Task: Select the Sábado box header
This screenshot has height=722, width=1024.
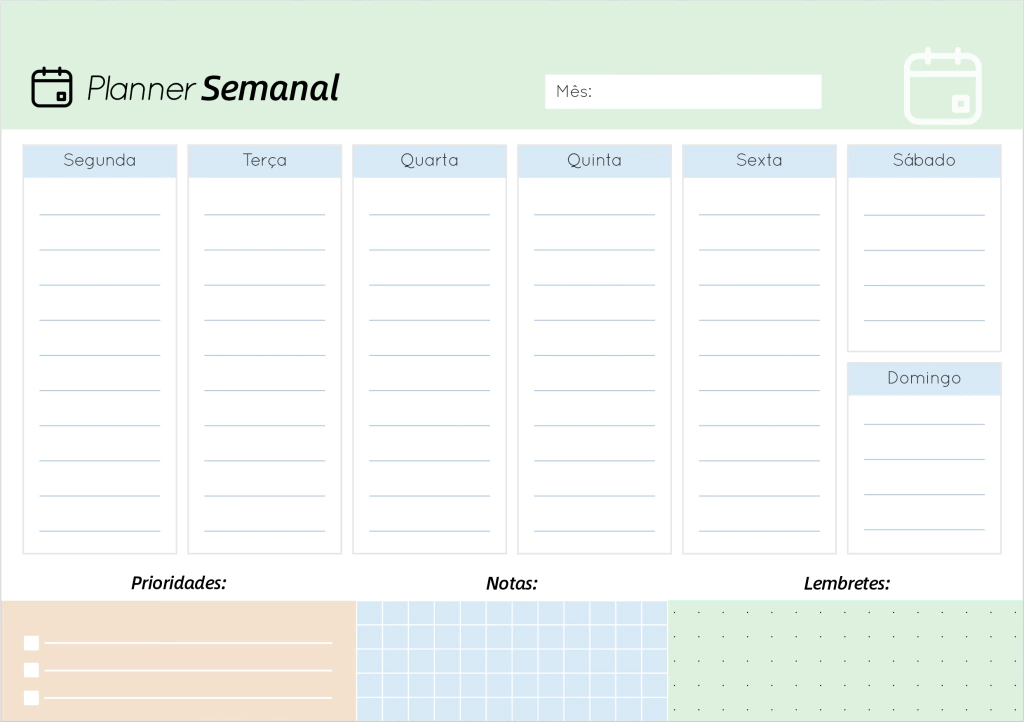Action: click(x=924, y=161)
